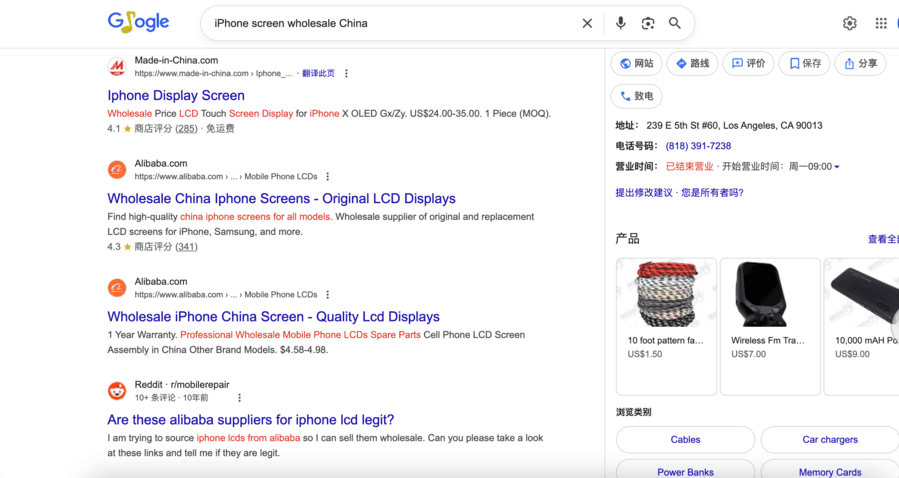899x478 pixels.
Task: Click Reddit favicon icon
Action: tap(117, 391)
